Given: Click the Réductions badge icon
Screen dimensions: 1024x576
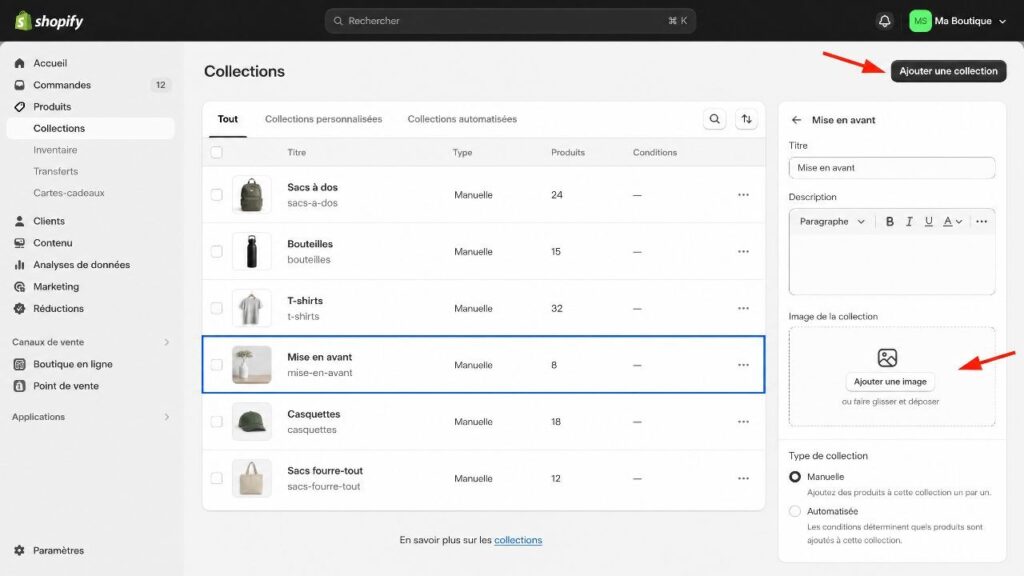Looking at the screenshot, I should point(20,308).
